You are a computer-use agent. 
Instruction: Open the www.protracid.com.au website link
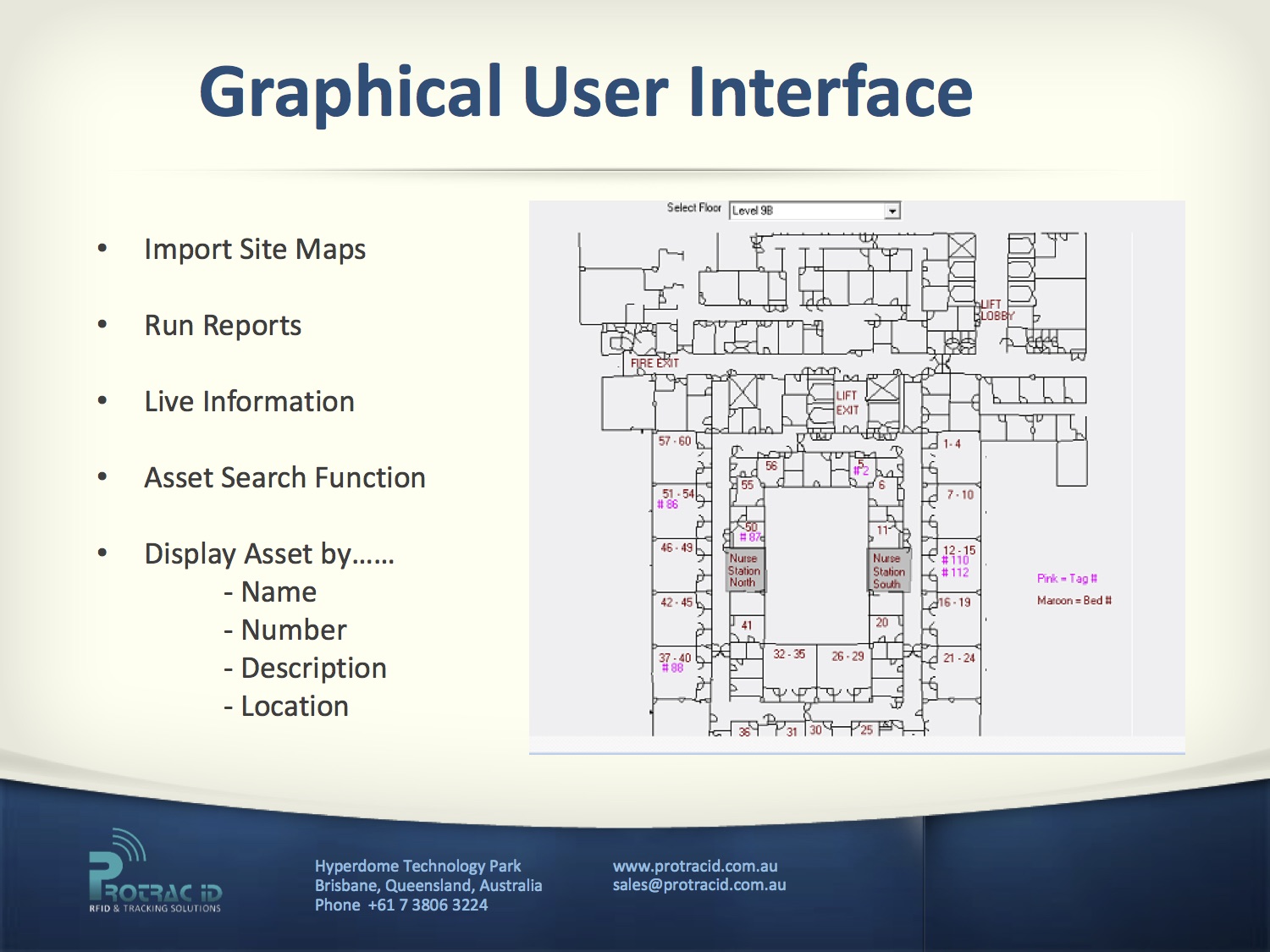(x=695, y=866)
